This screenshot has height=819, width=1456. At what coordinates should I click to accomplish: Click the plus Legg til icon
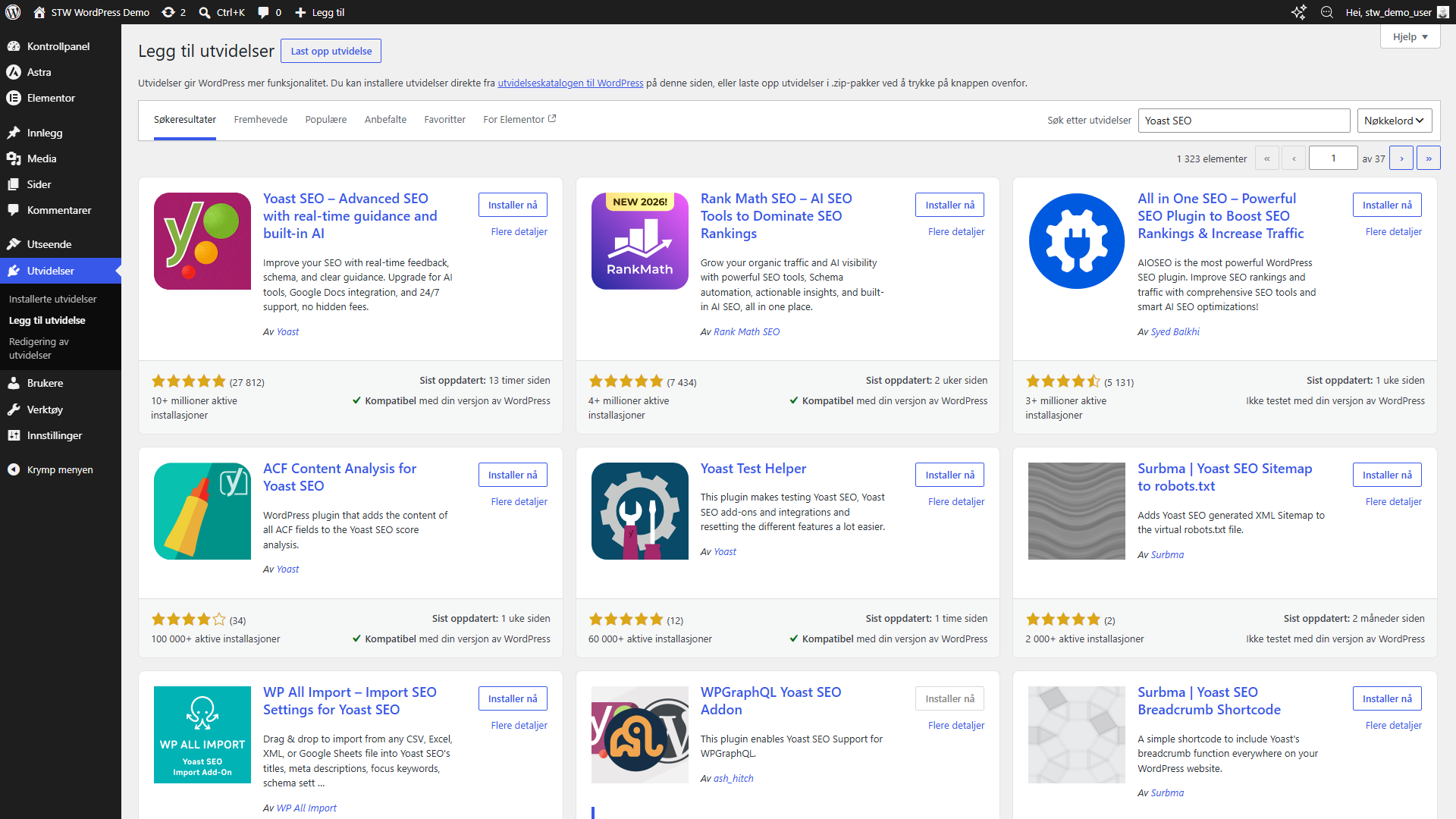click(x=300, y=12)
